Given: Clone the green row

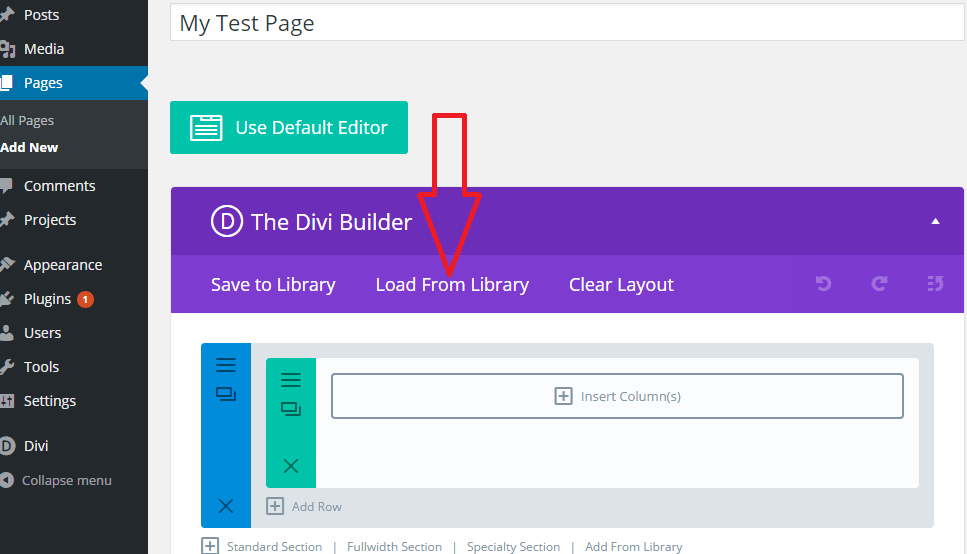Looking at the screenshot, I should click(291, 409).
